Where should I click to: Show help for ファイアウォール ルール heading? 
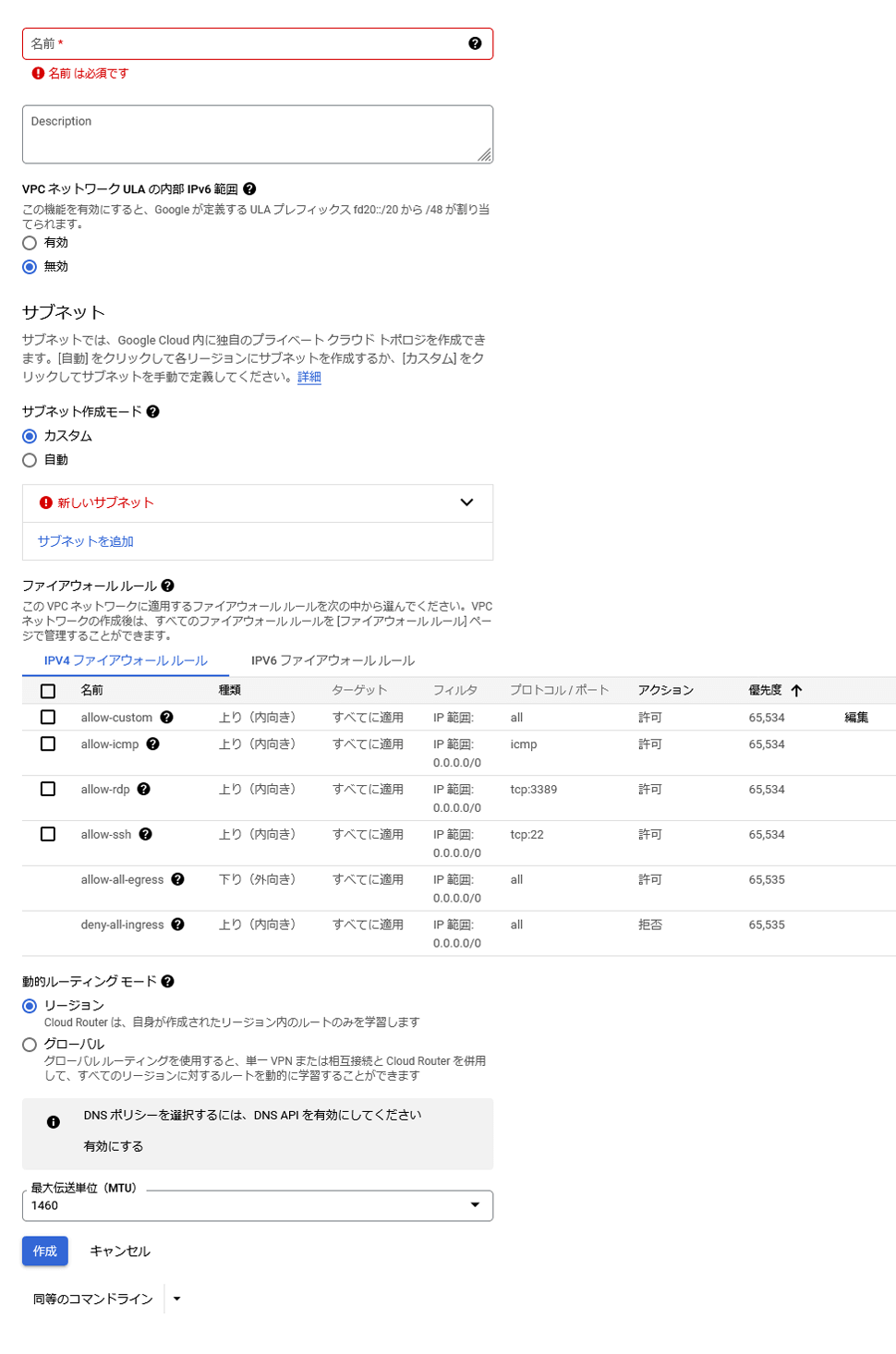[x=168, y=586]
